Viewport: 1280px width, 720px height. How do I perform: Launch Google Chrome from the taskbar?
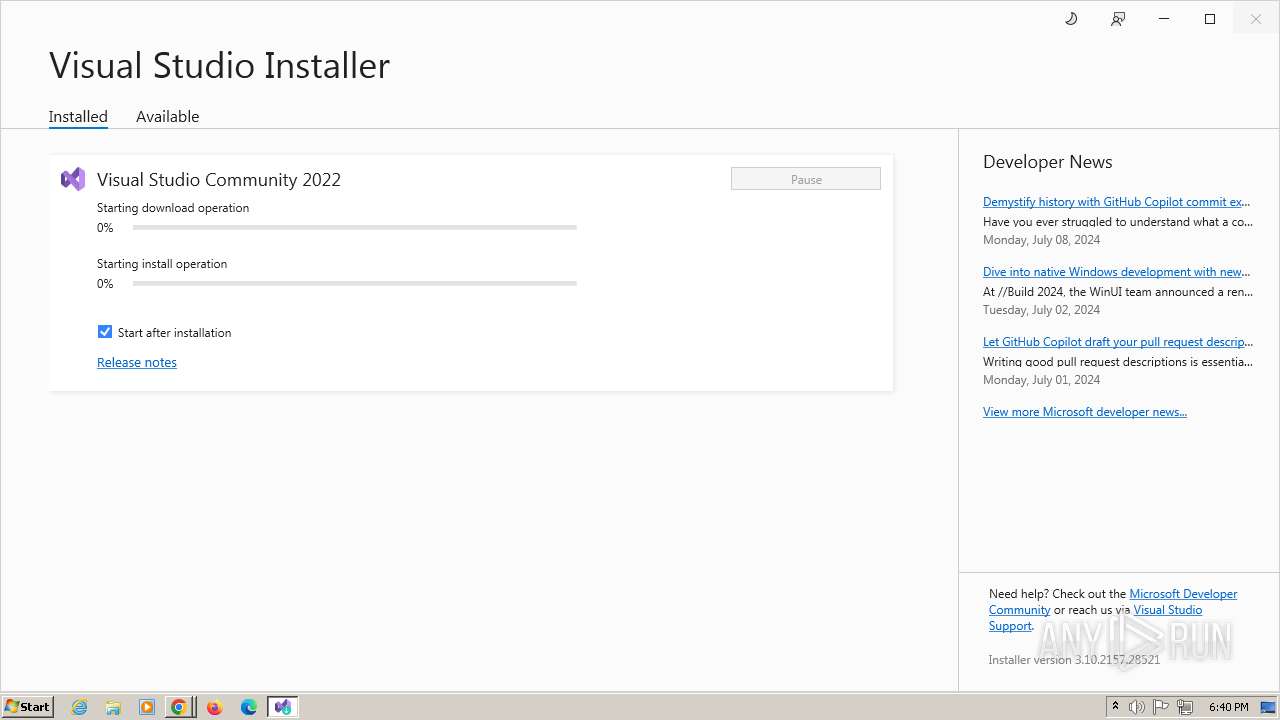[x=179, y=707]
